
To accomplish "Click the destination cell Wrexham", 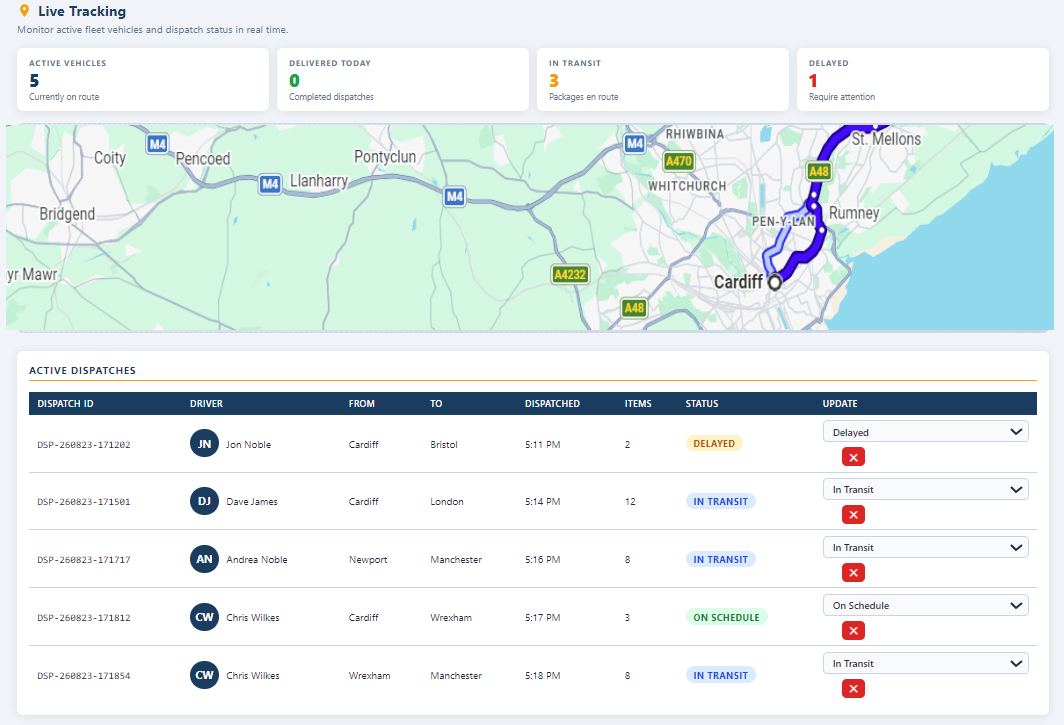I will click(451, 618).
